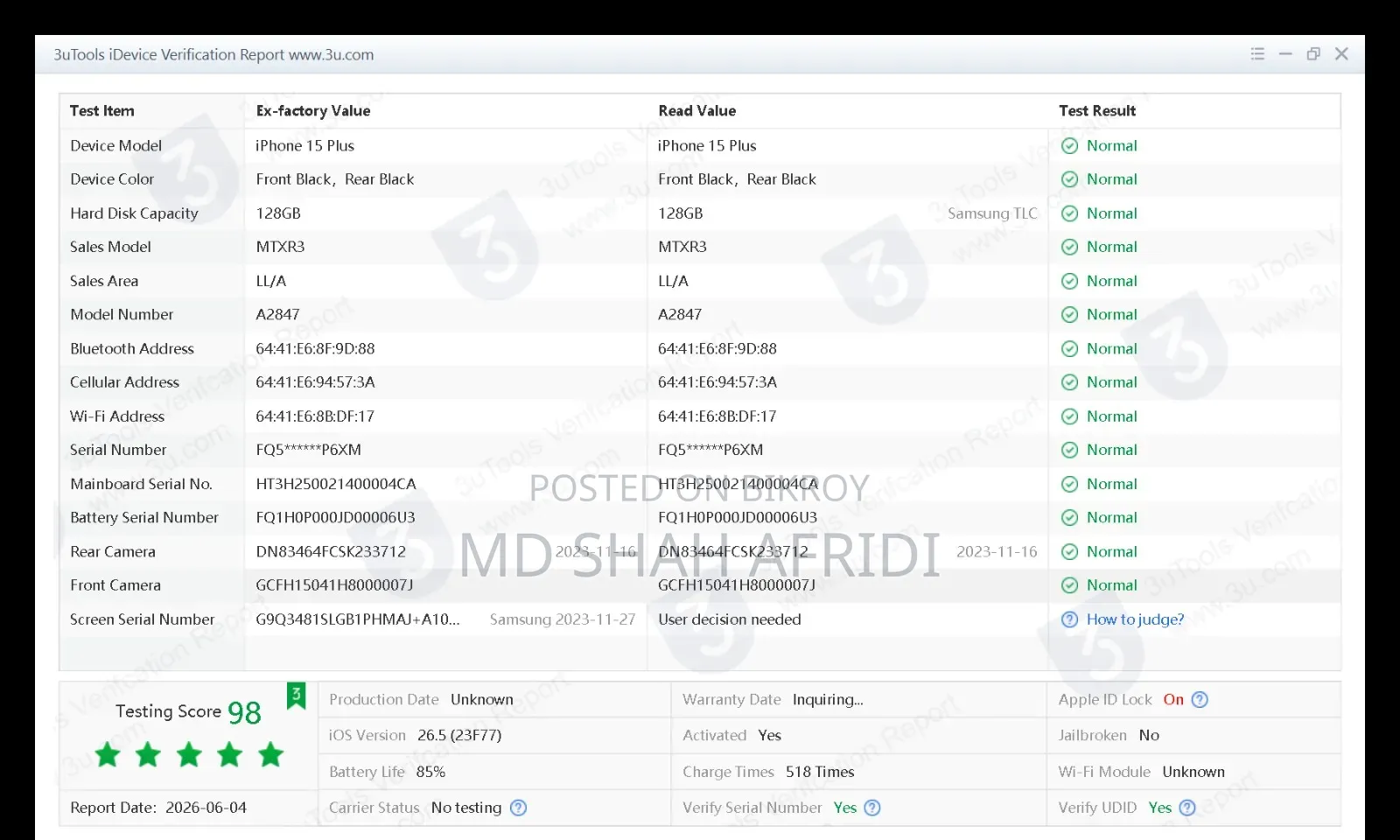Click the Normal check icon for Sales Area
This screenshot has height=840, width=1400.
tap(1069, 281)
